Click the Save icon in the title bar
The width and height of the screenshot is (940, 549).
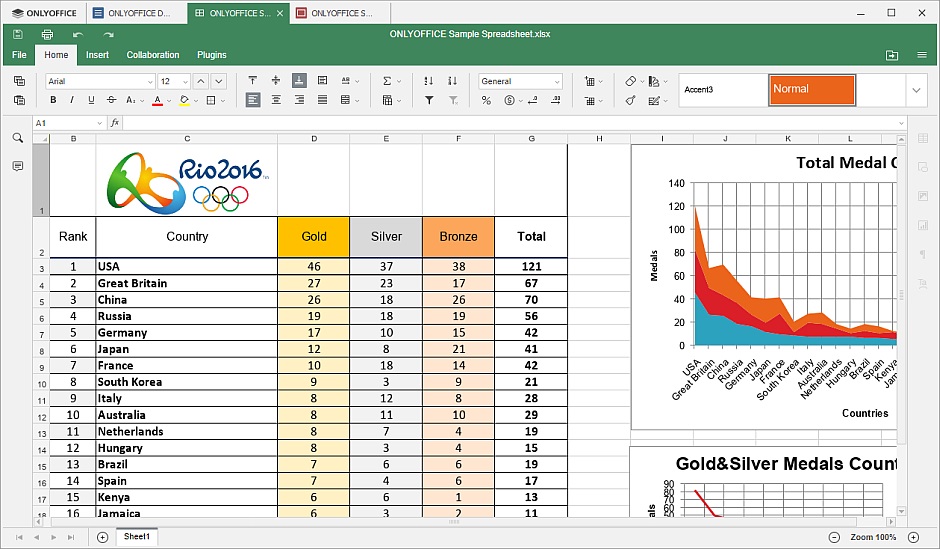18,34
